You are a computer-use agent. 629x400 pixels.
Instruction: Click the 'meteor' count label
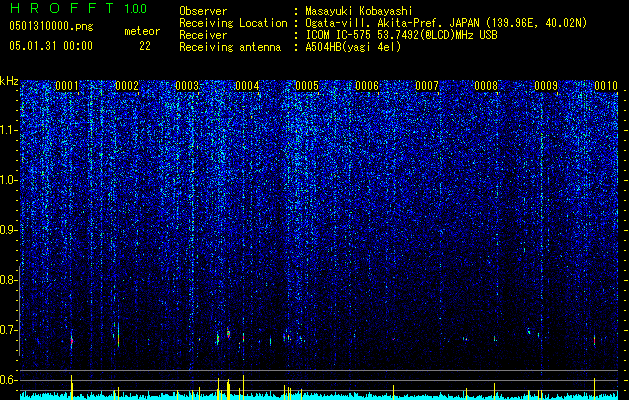click(142, 31)
